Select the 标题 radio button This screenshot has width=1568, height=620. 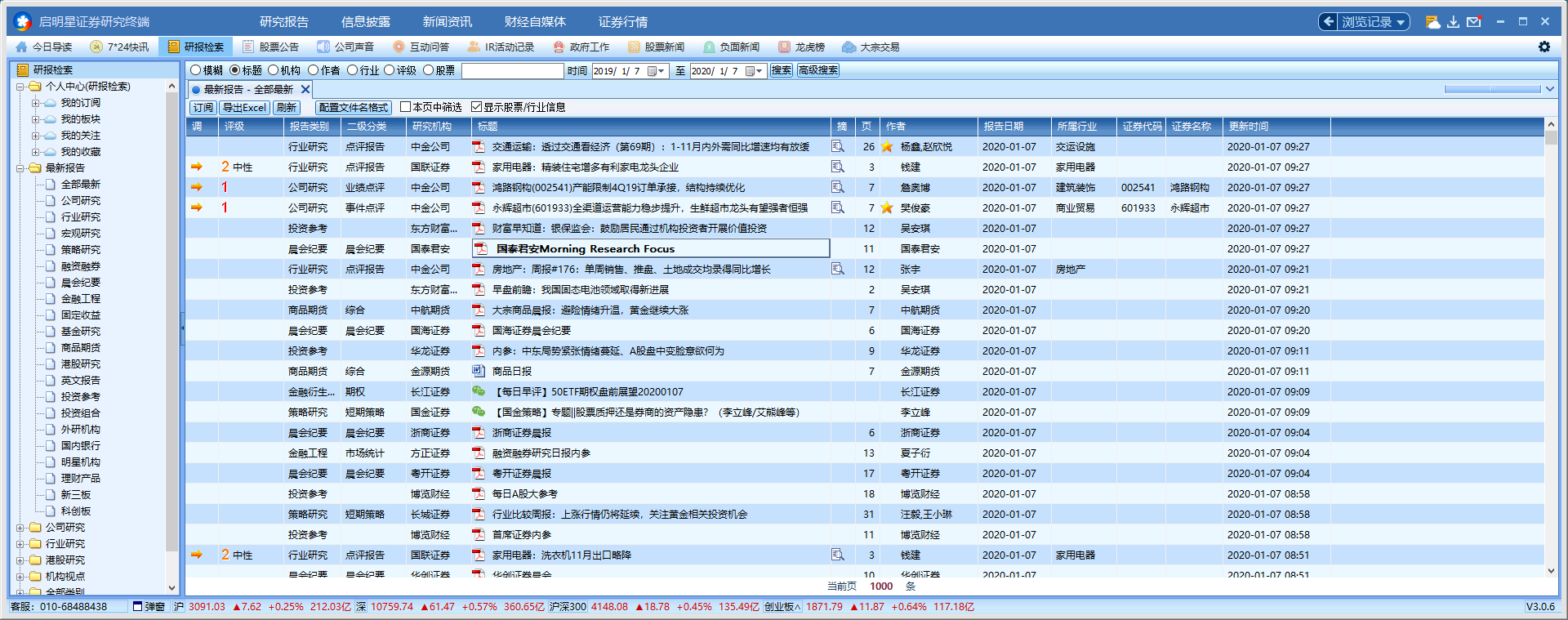tap(235, 70)
